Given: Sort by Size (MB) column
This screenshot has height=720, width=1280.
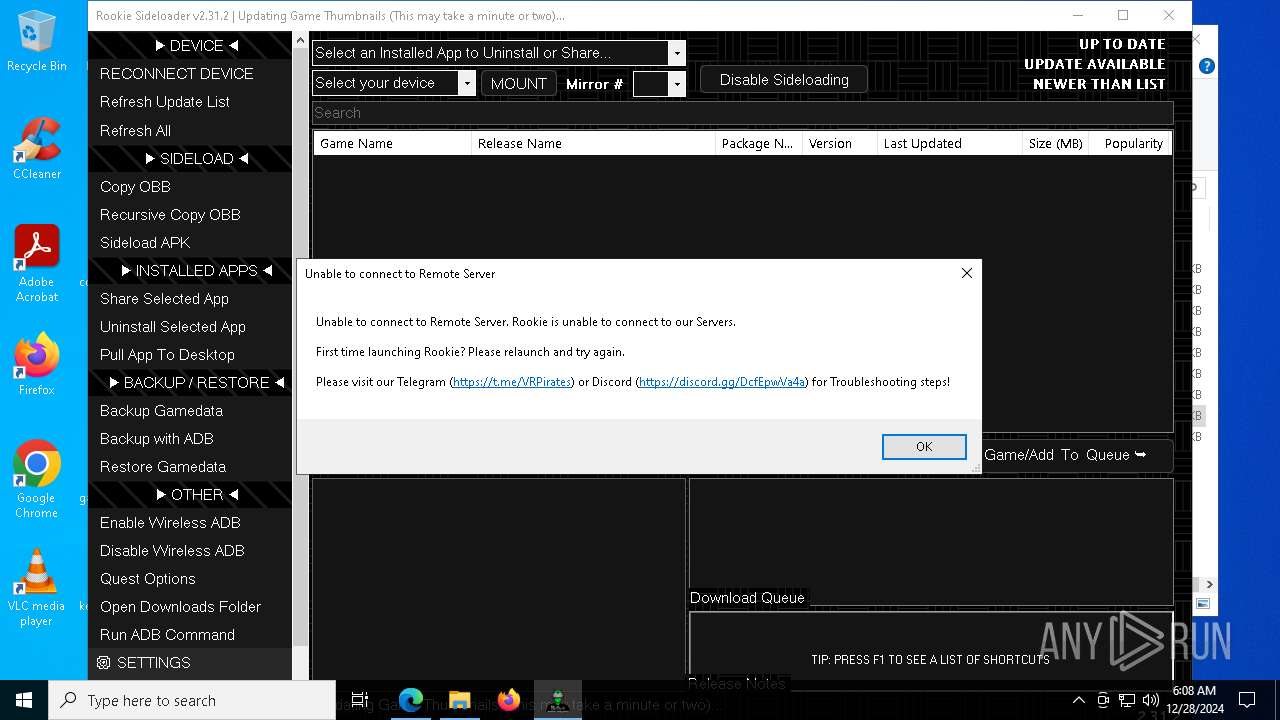Looking at the screenshot, I should pos(1055,144).
